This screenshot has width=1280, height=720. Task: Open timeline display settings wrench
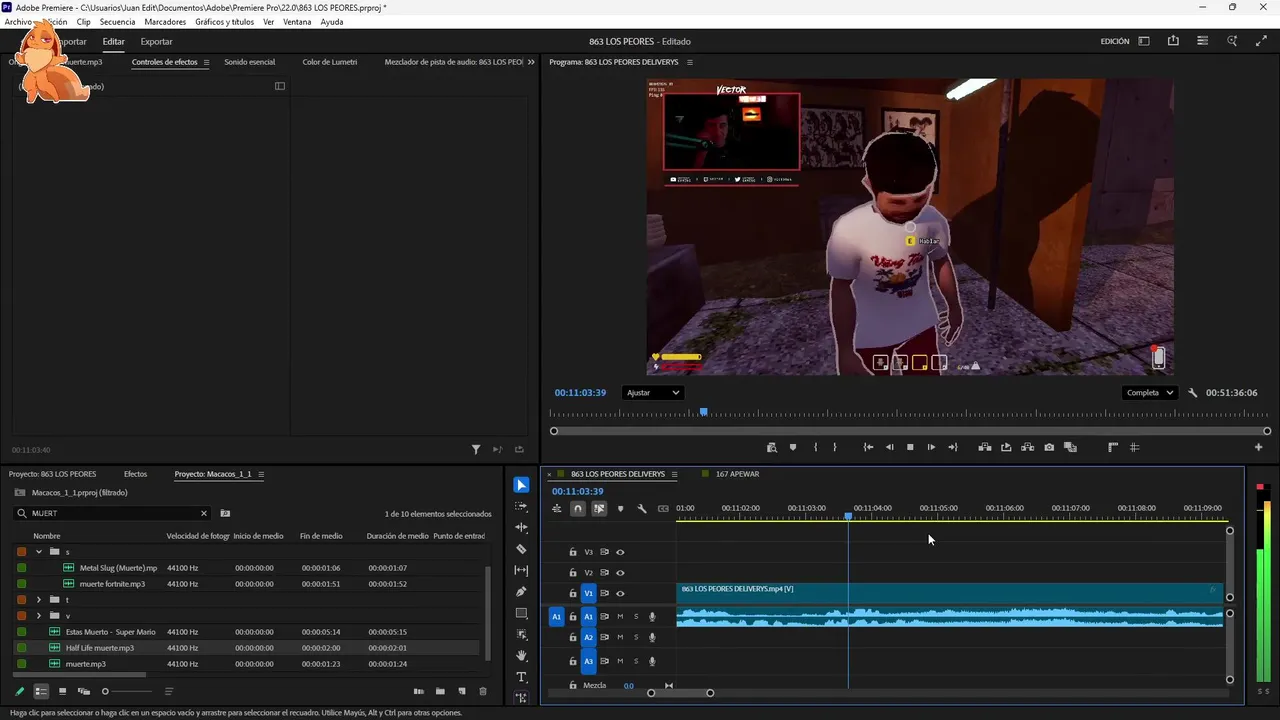[x=642, y=509]
